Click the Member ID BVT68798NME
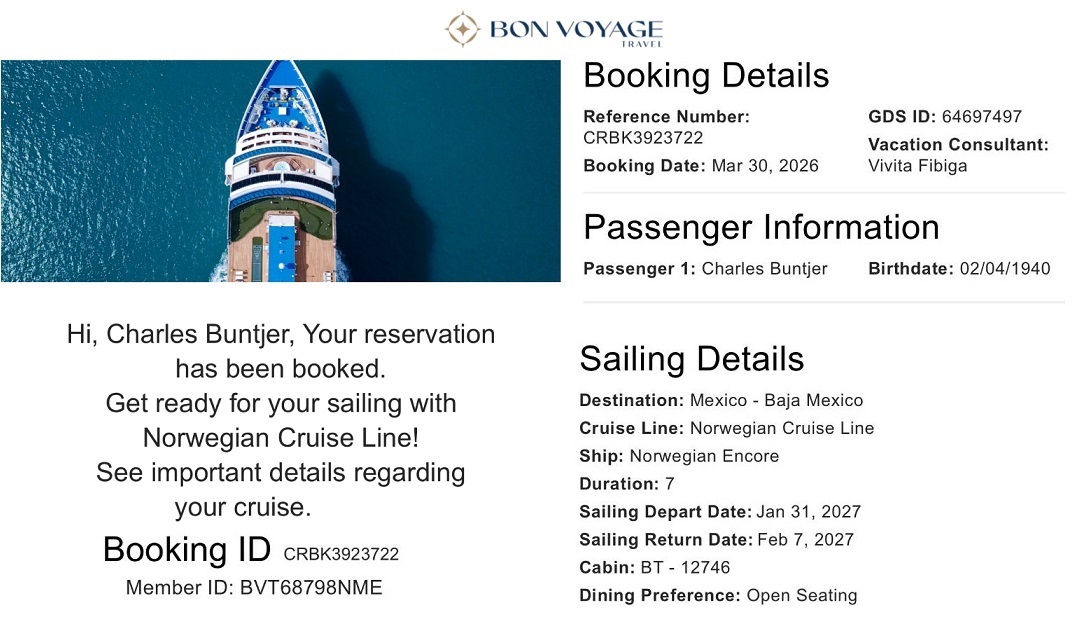 [x=311, y=588]
